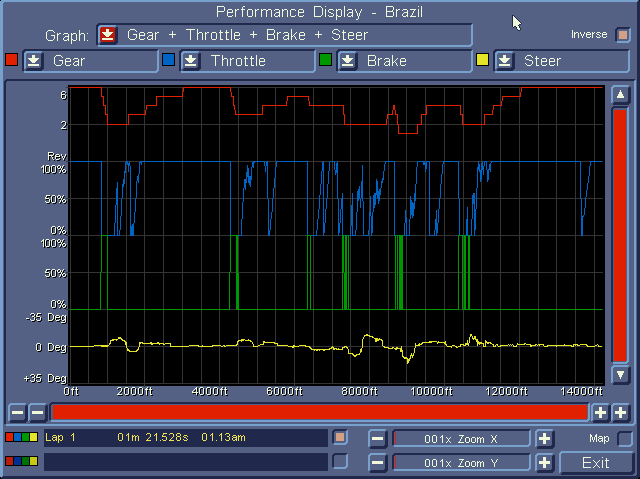Toggle the empty second lap row checkbox

click(x=340, y=461)
